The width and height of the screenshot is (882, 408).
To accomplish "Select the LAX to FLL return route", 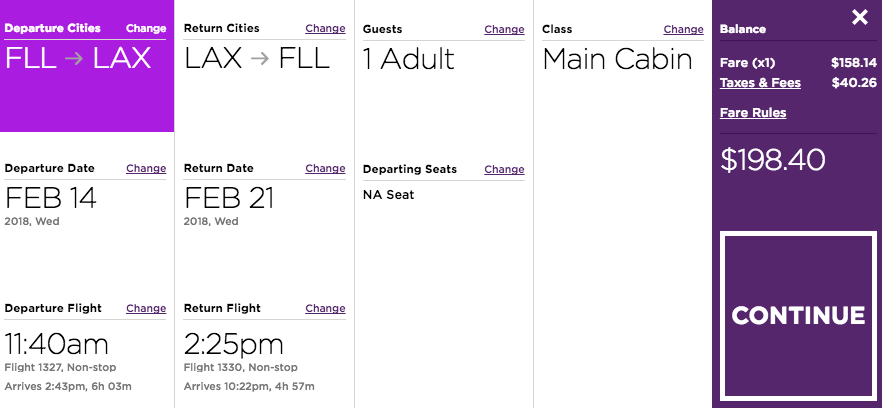I will 256,59.
